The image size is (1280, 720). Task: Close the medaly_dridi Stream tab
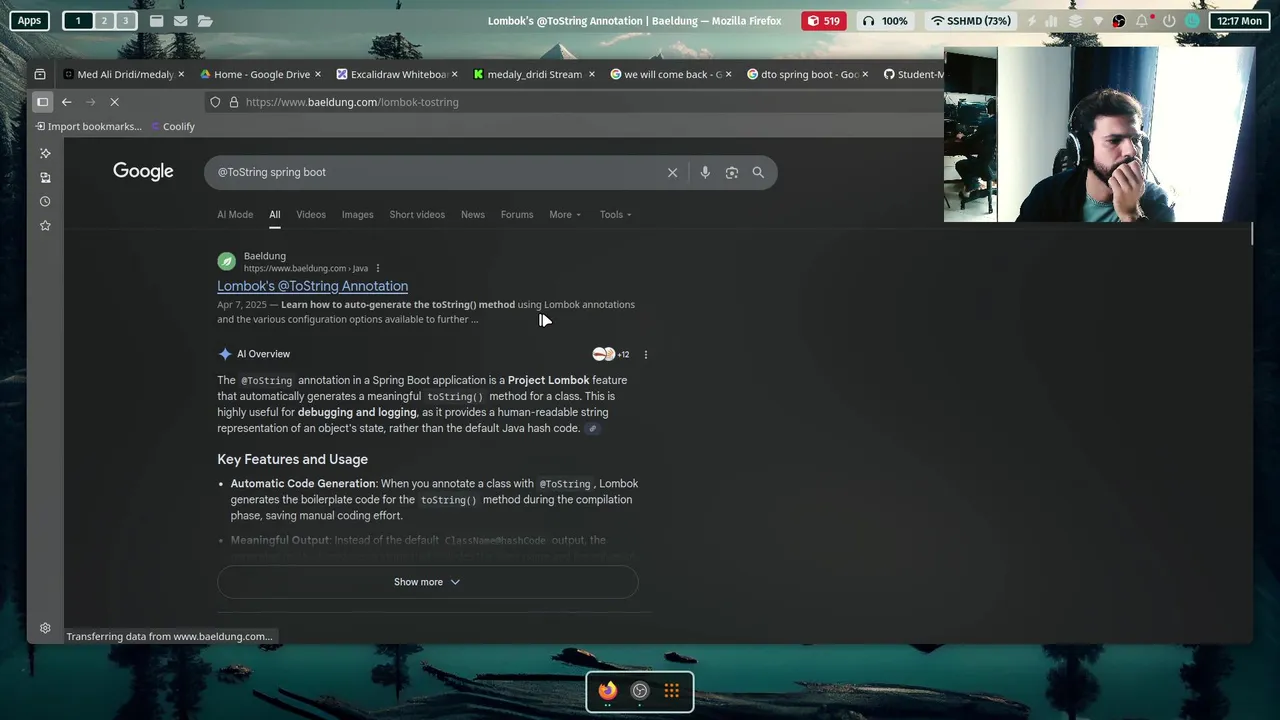(x=592, y=74)
